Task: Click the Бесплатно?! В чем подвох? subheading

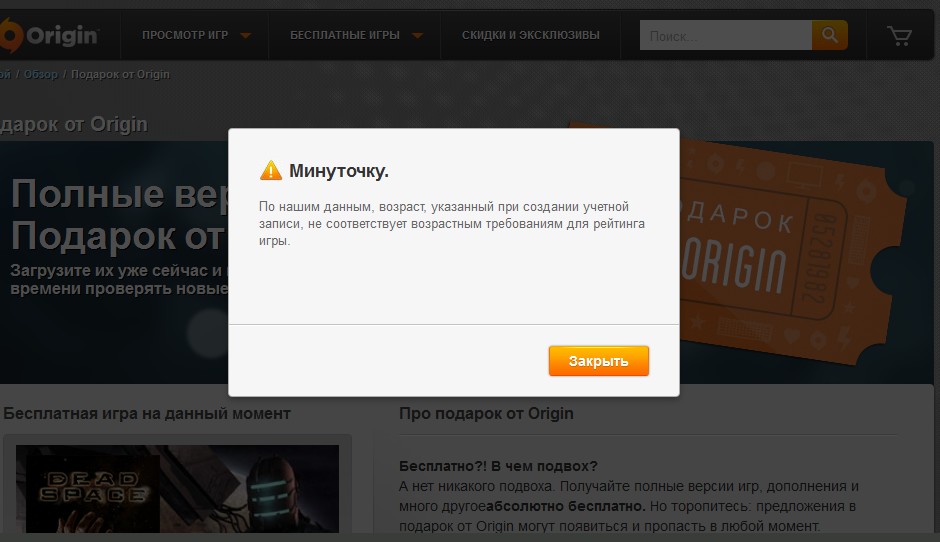Action: 498,466
